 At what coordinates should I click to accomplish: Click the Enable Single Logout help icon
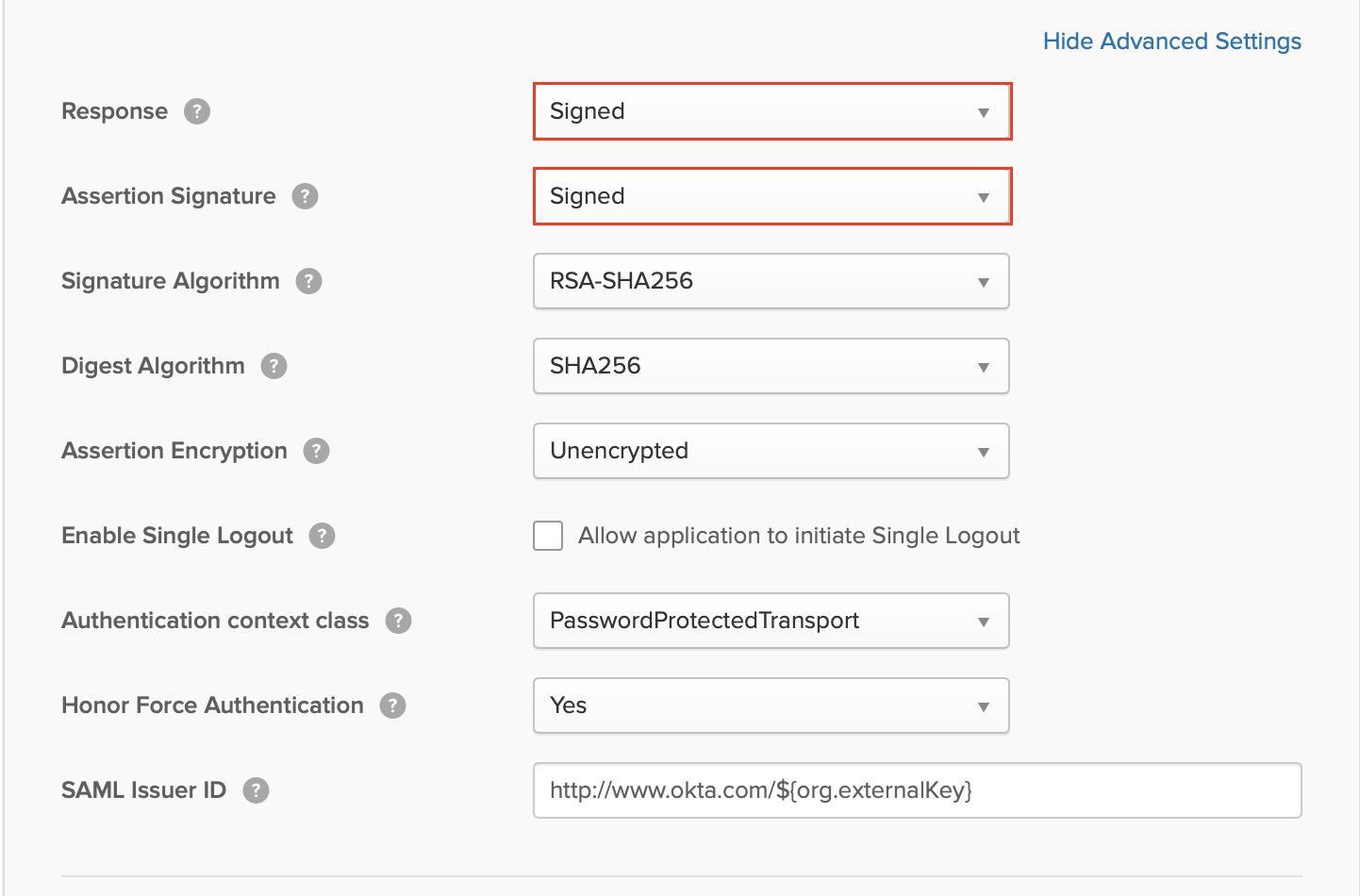point(322,536)
